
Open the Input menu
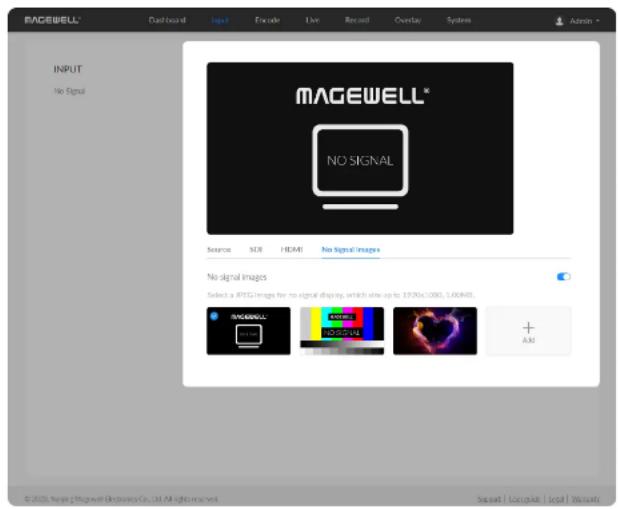220,20
